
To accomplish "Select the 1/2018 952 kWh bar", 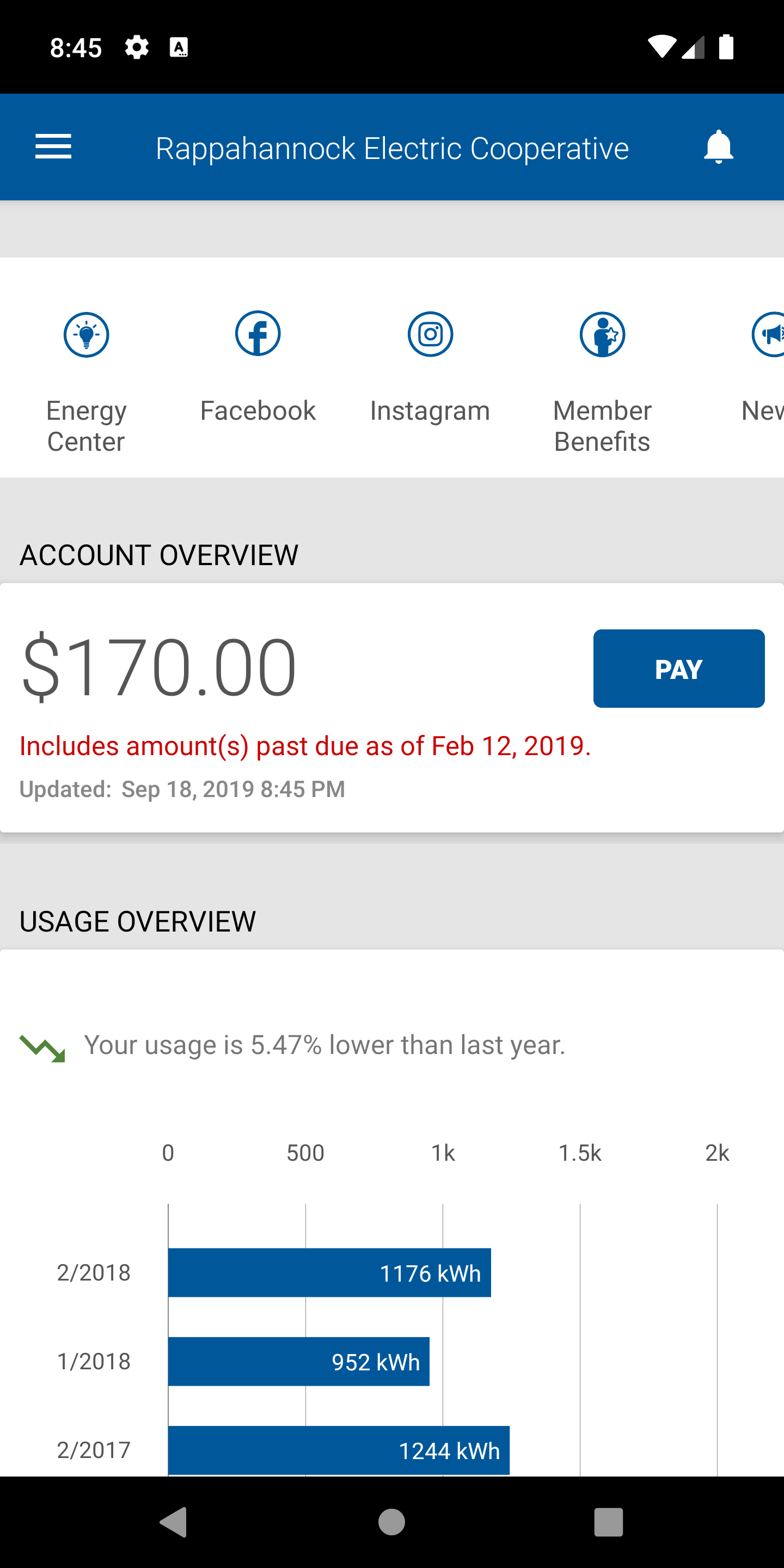I will pos(299,1362).
